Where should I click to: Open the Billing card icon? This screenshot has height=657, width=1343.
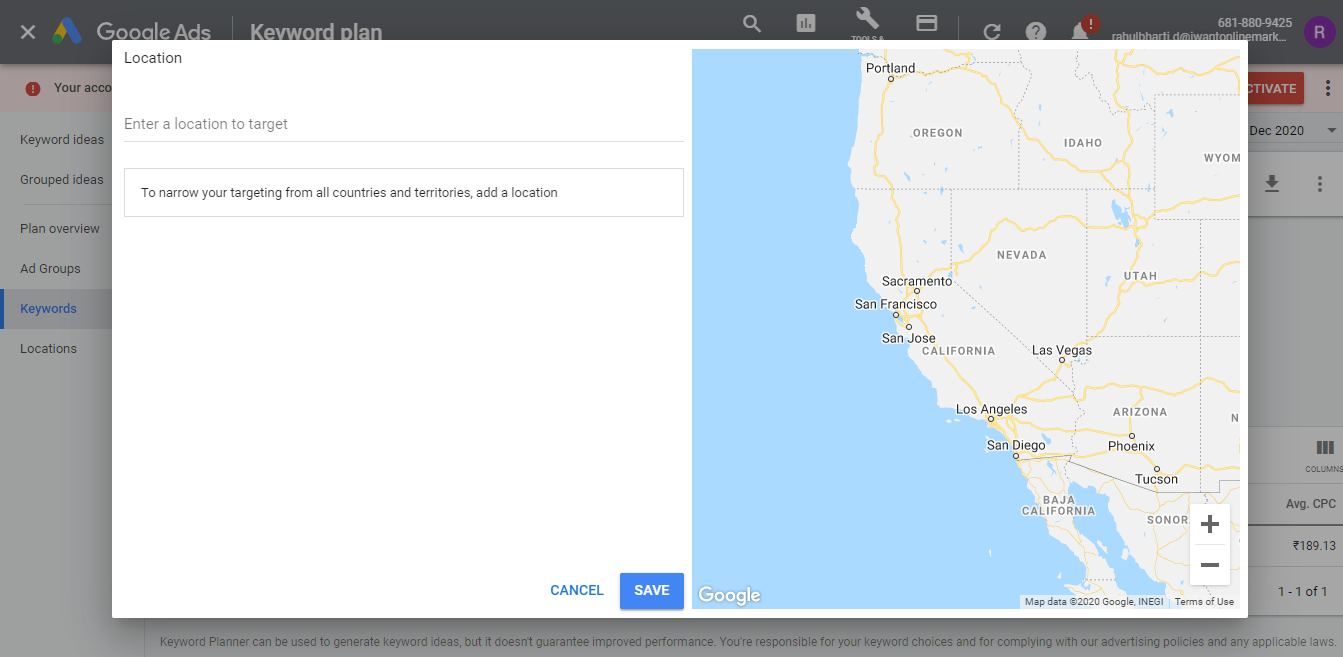927,23
